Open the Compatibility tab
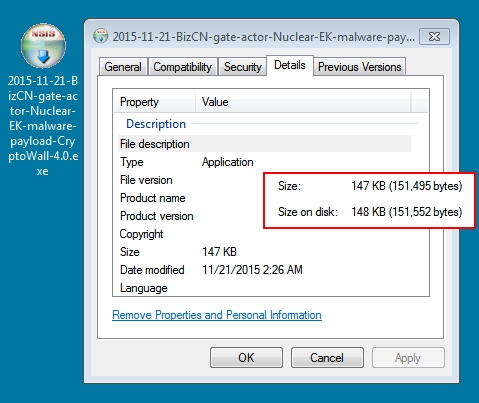 tap(183, 67)
